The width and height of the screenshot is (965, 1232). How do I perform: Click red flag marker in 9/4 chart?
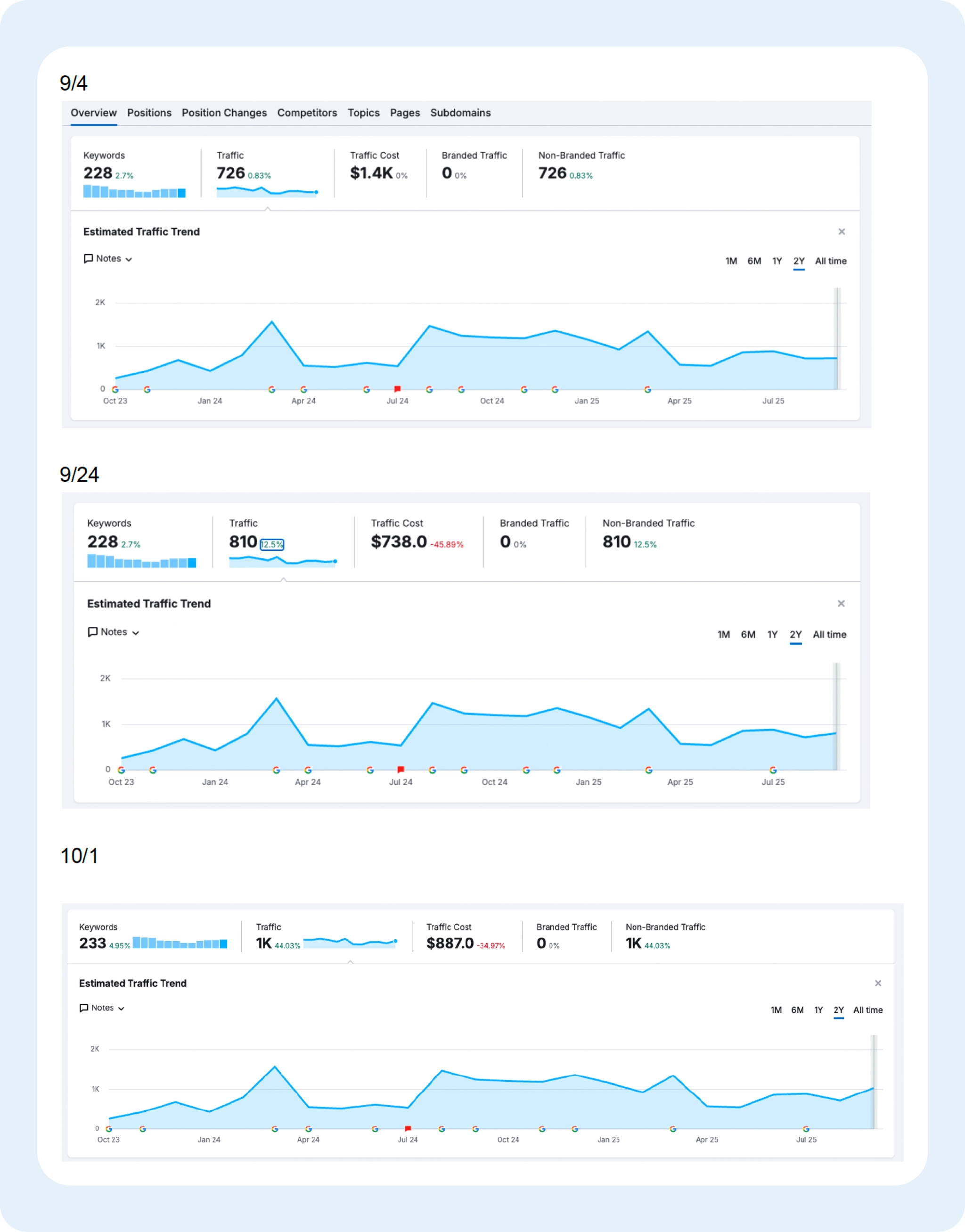tap(397, 389)
